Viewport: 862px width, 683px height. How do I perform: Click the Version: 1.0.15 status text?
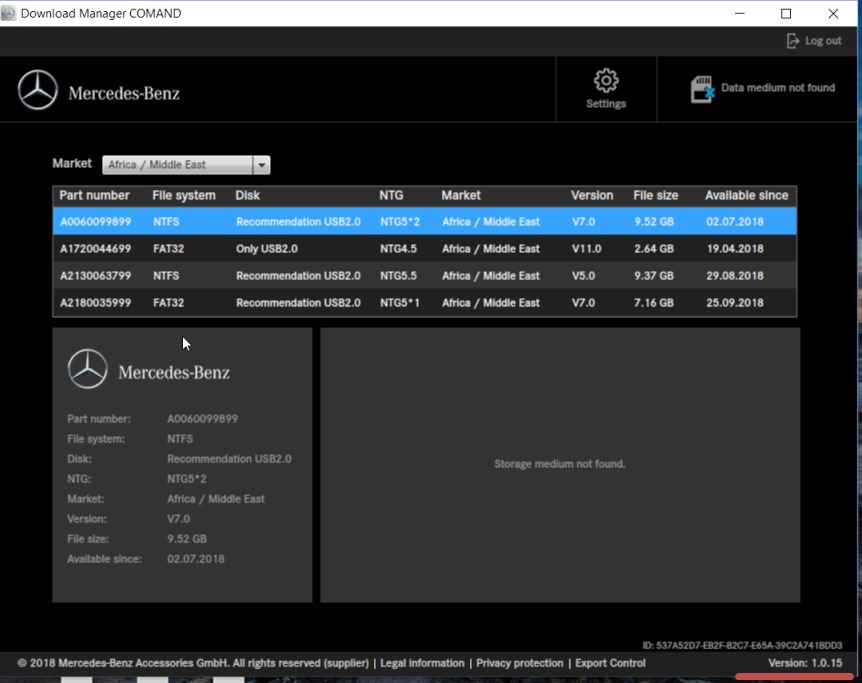805,663
